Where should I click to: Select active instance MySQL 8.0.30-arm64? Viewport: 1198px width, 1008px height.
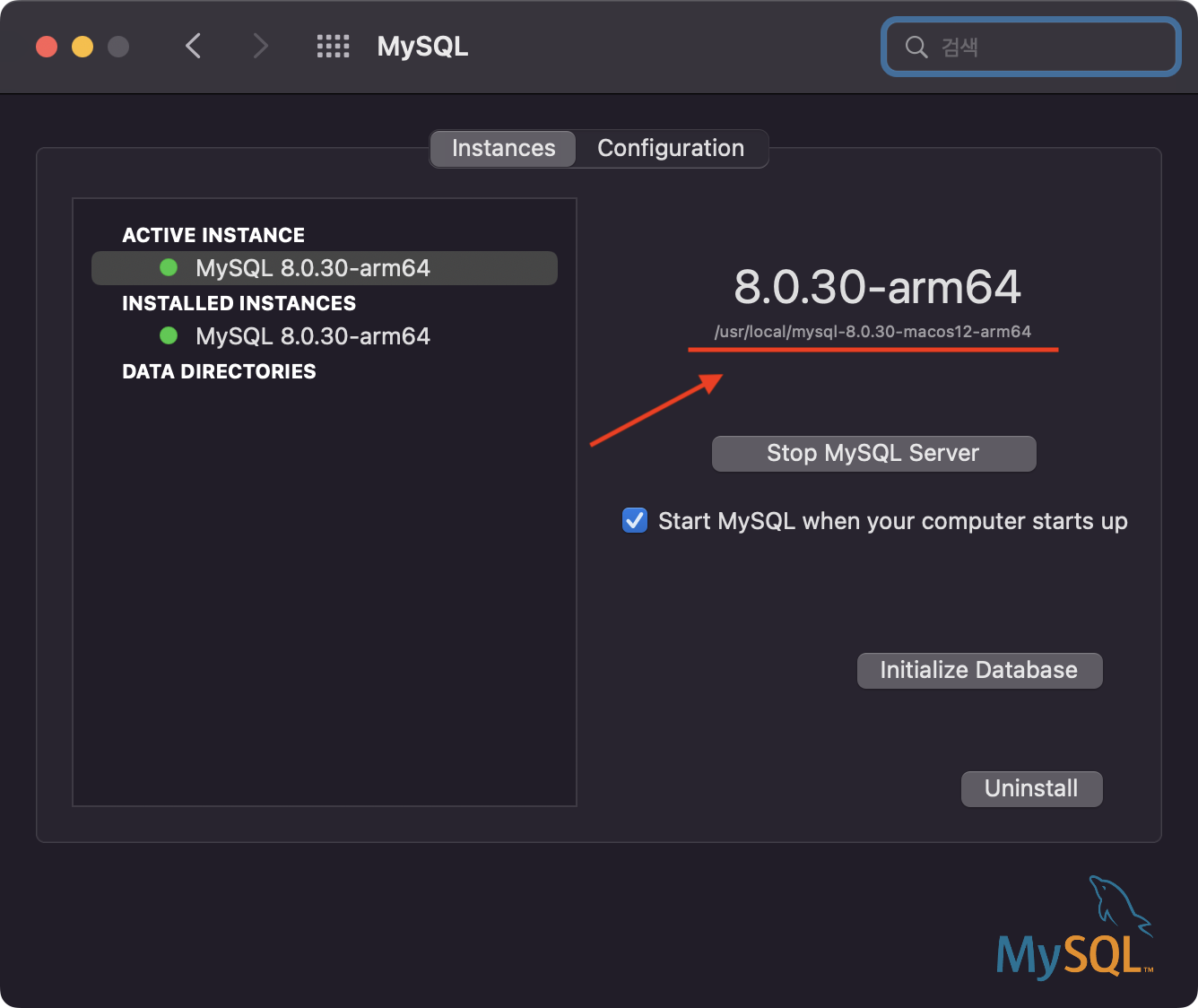click(x=325, y=268)
